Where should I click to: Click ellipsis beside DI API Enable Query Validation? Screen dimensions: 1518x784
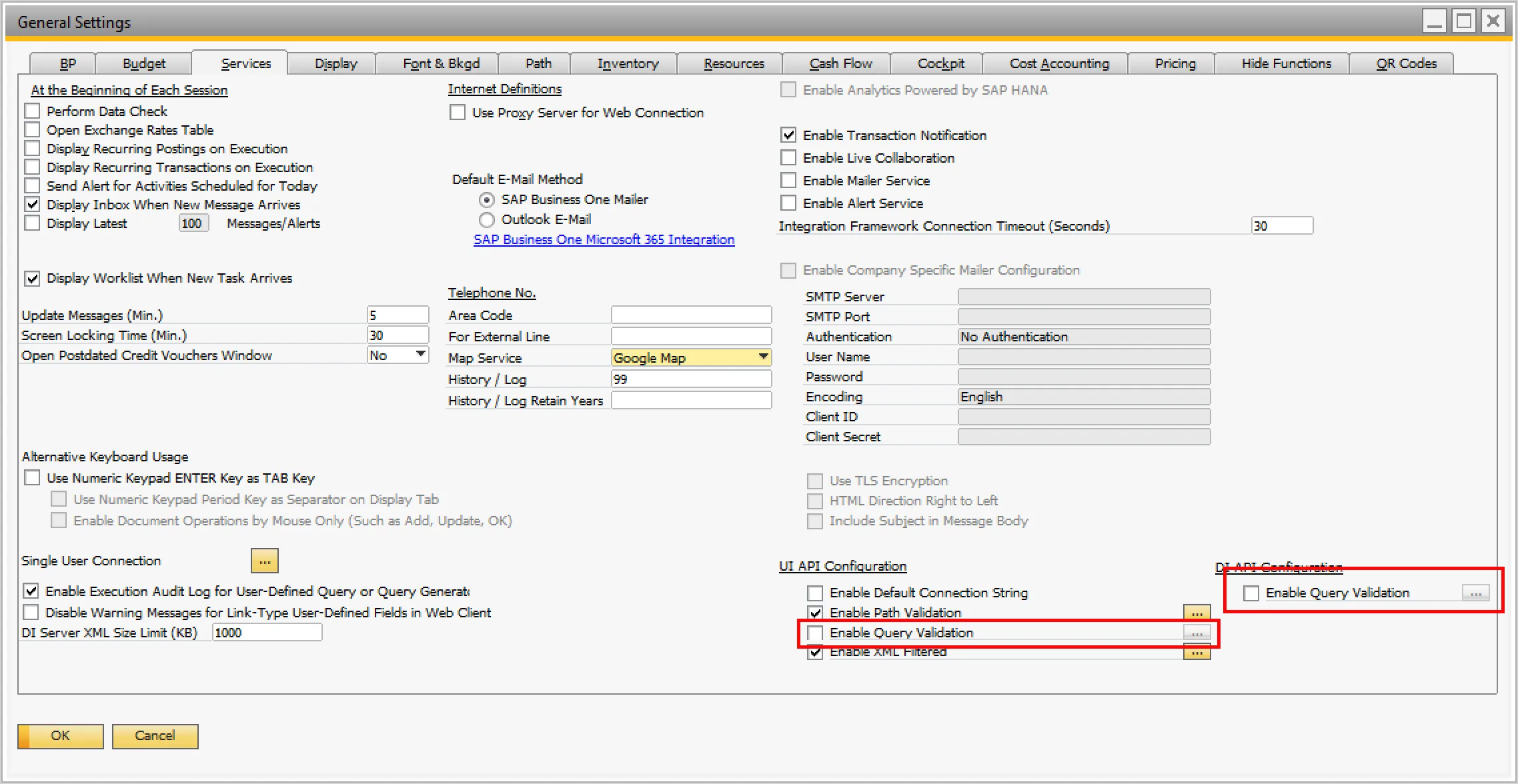[1475, 593]
